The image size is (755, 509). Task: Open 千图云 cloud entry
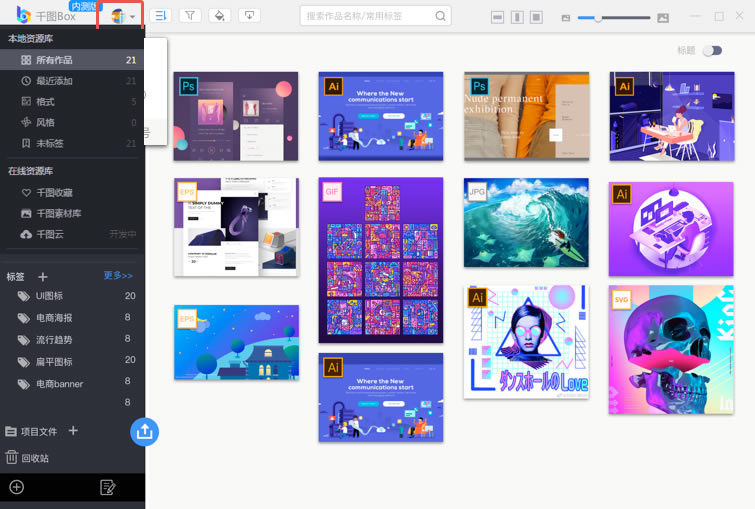(x=72, y=234)
